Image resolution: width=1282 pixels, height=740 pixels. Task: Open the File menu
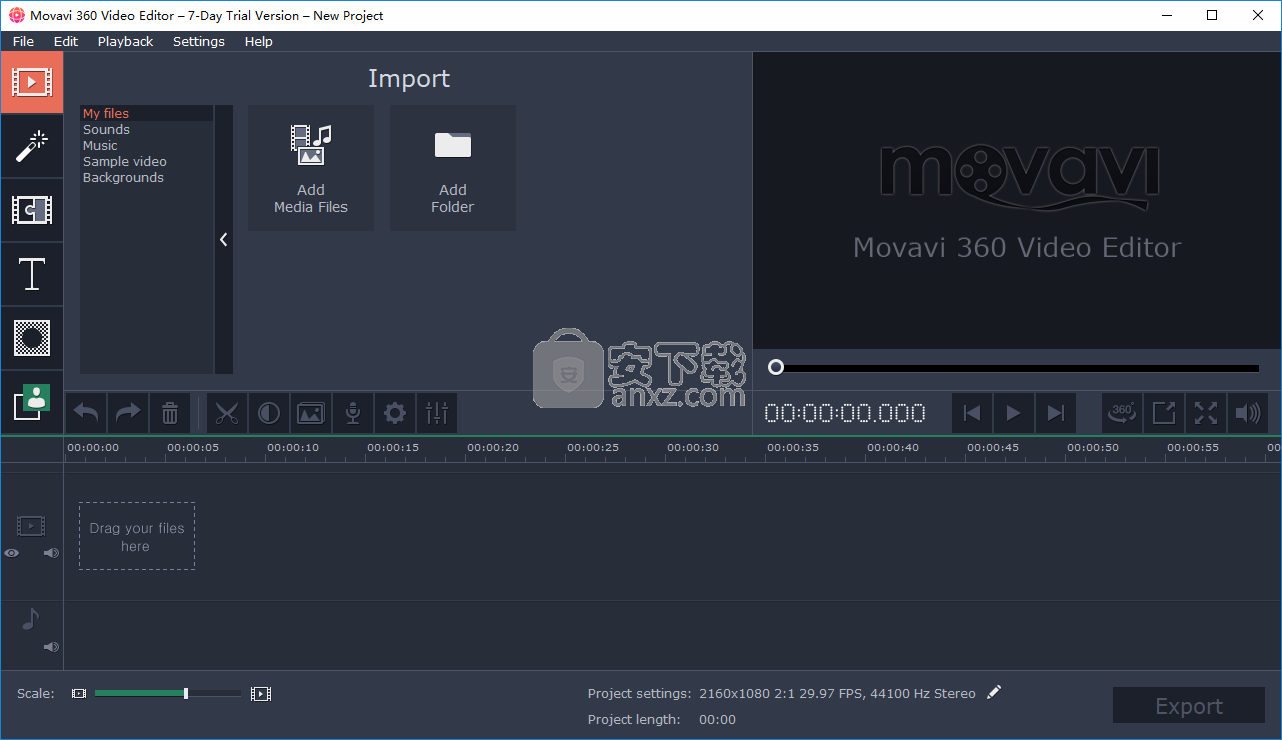click(23, 41)
